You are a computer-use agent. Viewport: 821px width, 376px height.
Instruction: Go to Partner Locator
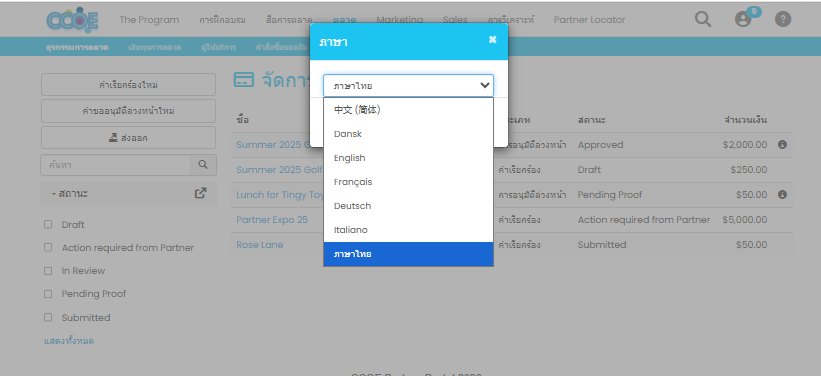pyautogui.click(x=590, y=20)
